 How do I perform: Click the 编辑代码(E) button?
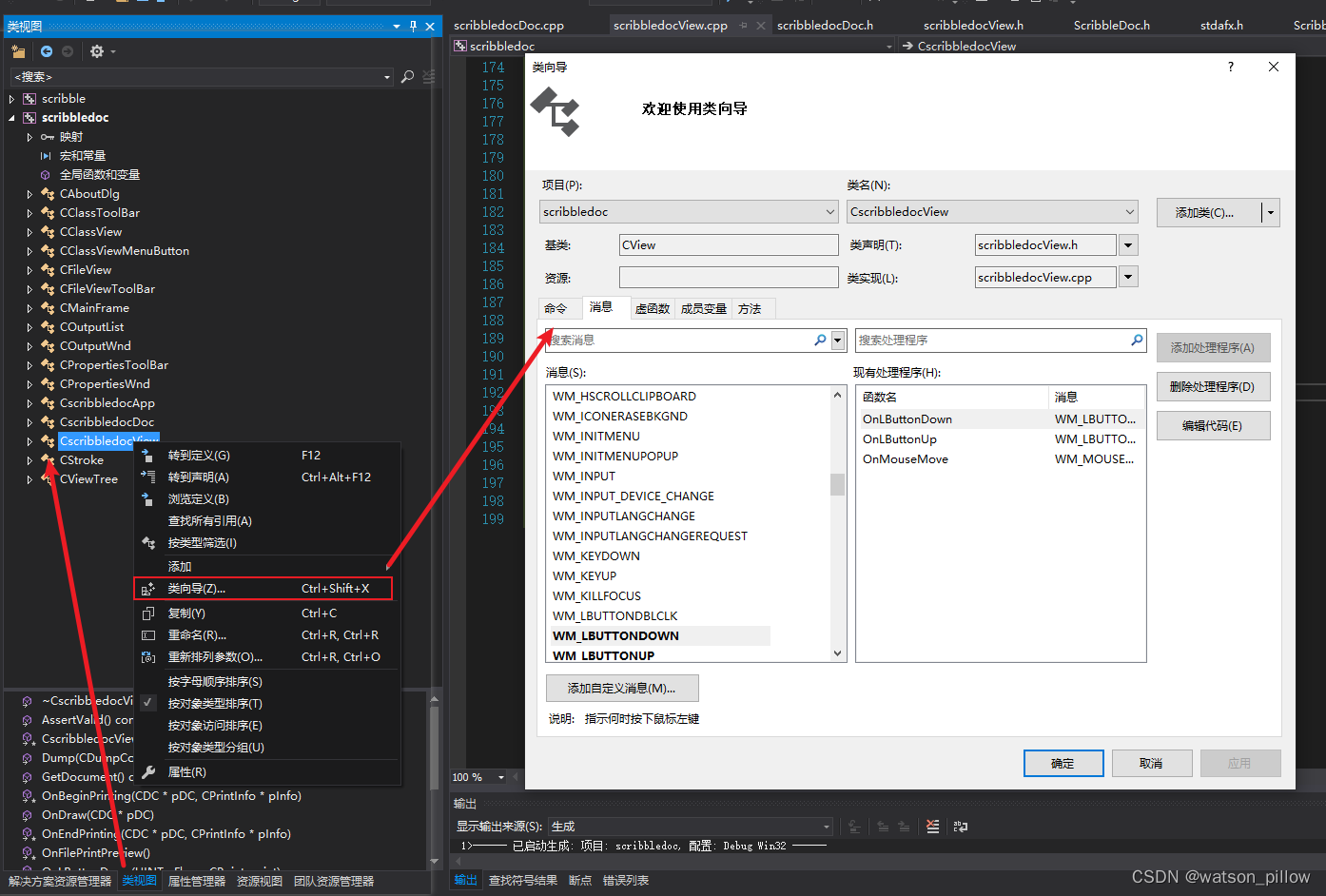(1213, 425)
